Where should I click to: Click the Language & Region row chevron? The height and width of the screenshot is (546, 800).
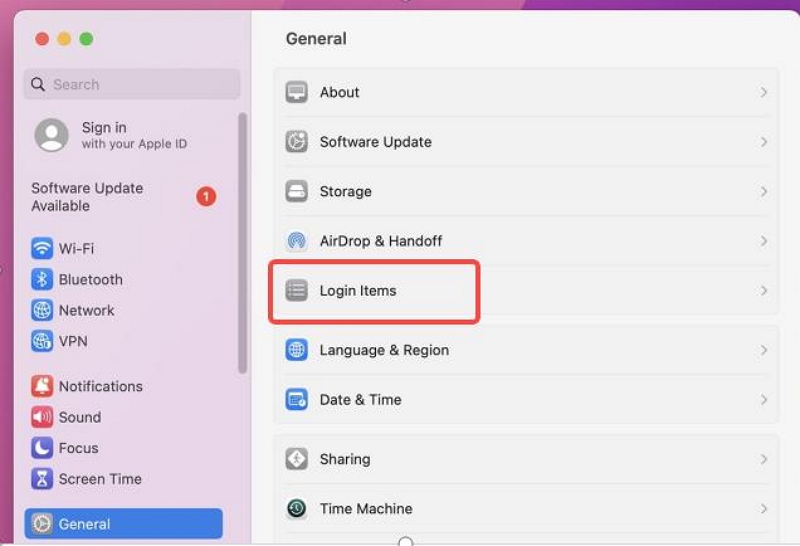point(763,350)
